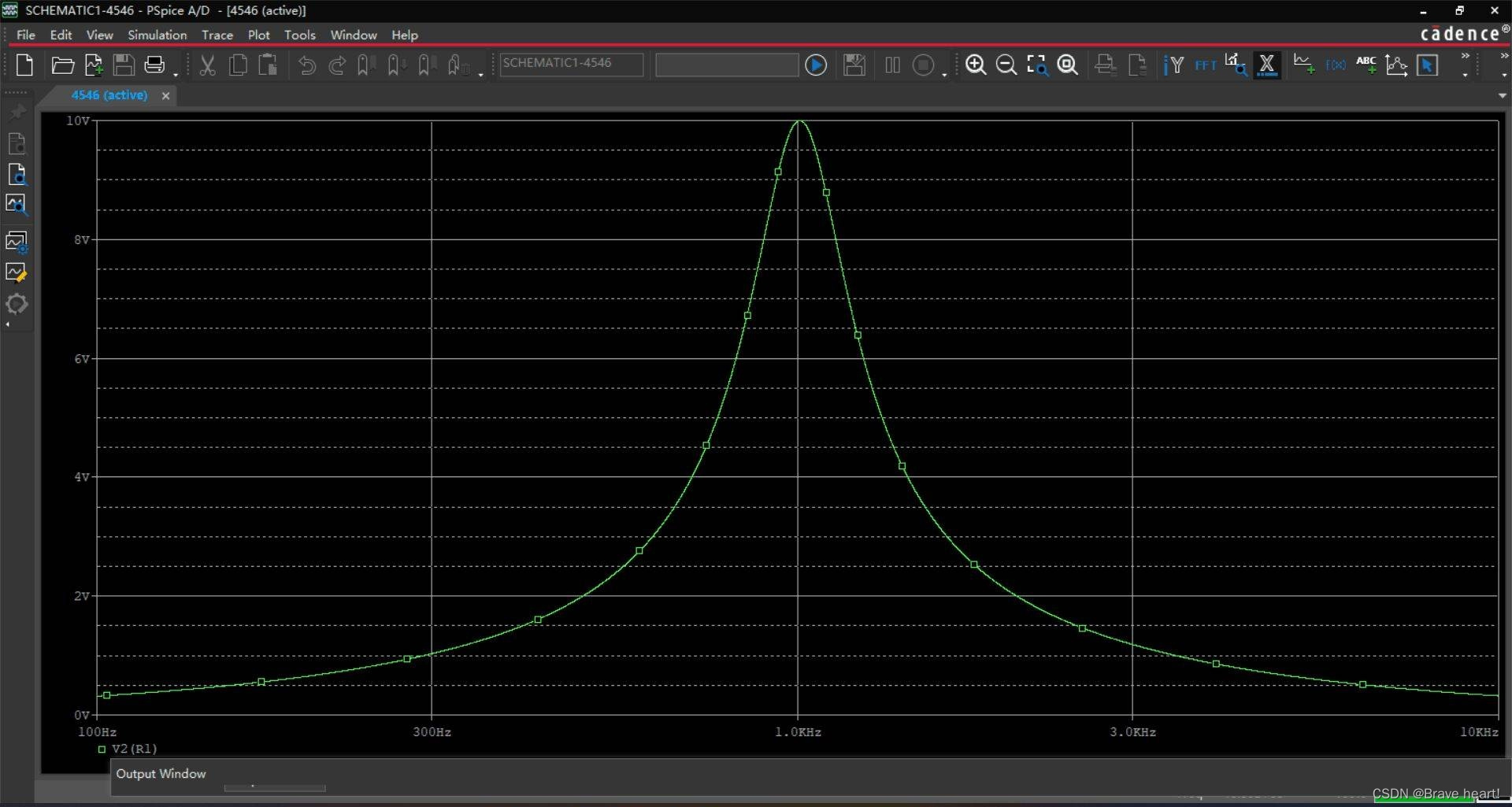This screenshot has height=807, width=1512.
Task: Toggle Log X axis button
Action: coord(1267,65)
